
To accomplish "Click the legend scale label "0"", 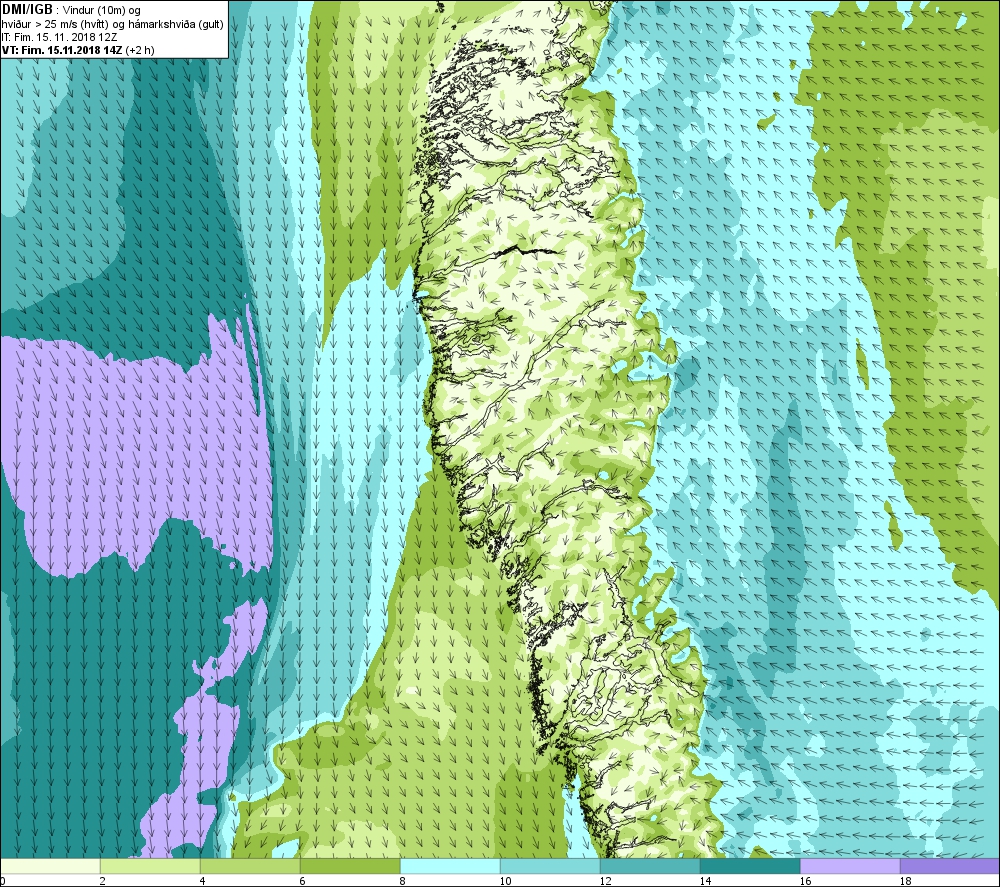I will pyautogui.click(x=3, y=881).
